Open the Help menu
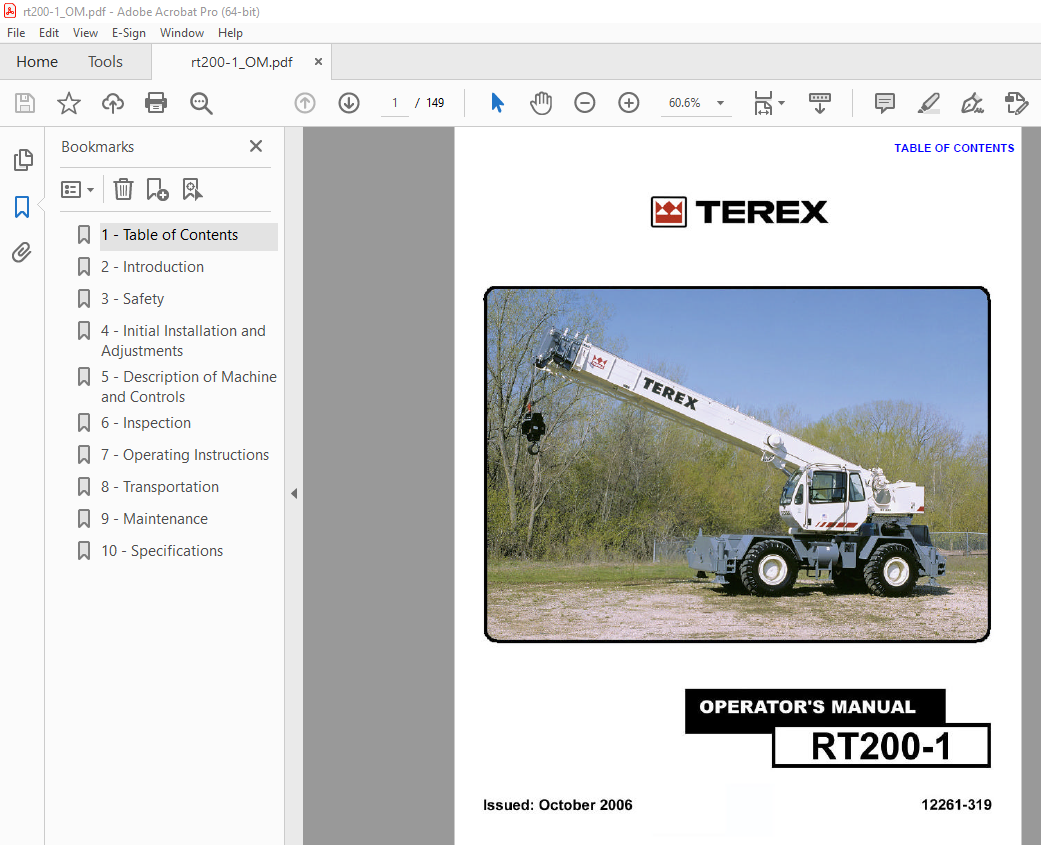Screen dimensions: 1041x845 tap(230, 33)
